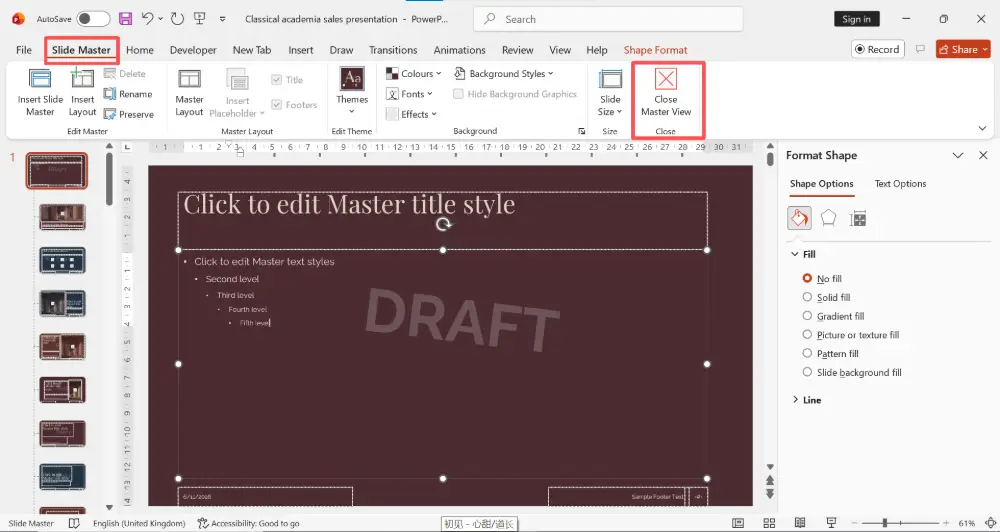Click the zoom slider handle

pos(885,523)
